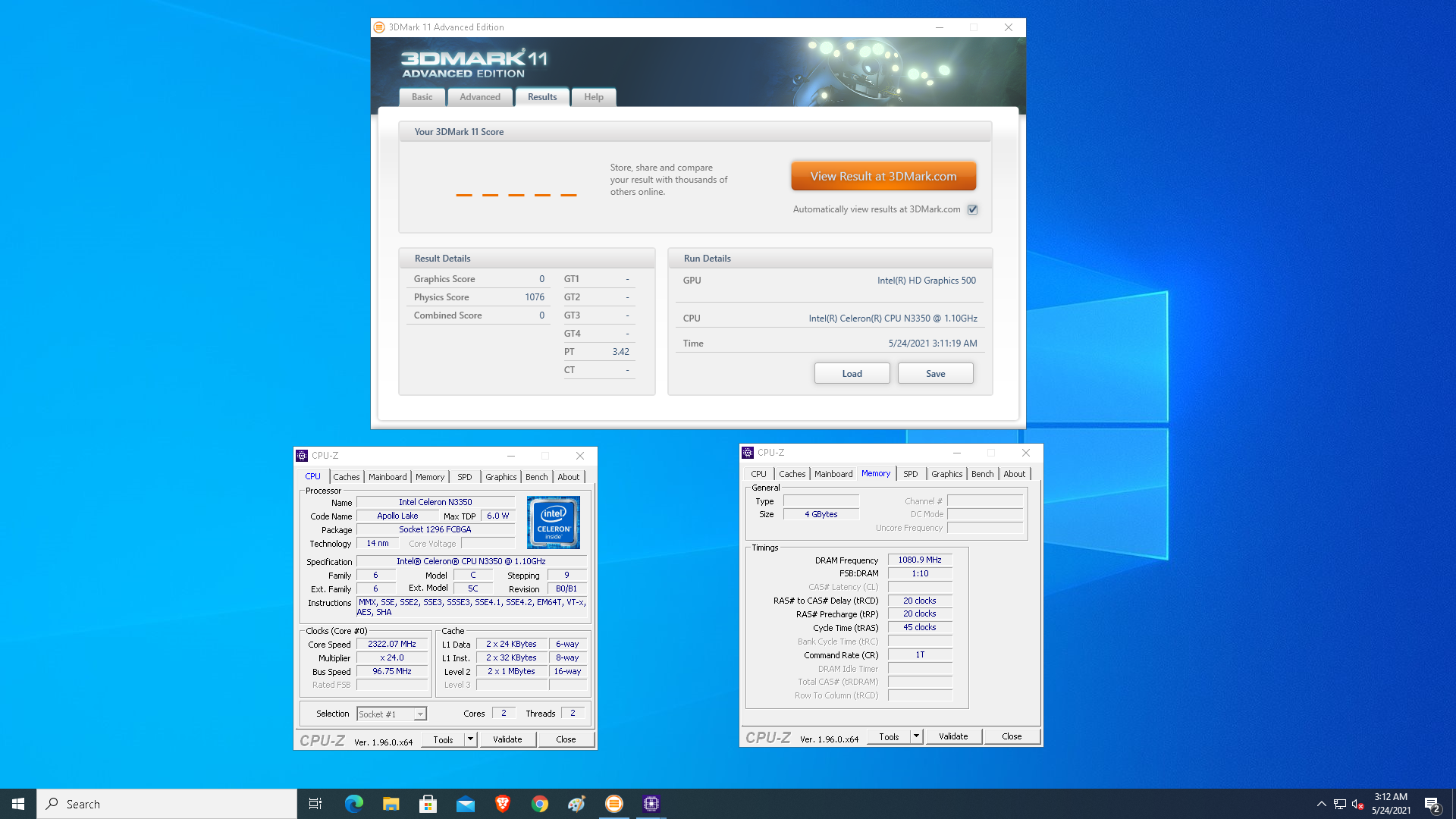Click Tools button in left CPU-Z
The width and height of the screenshot is (1456, 819).
coord(444,739)
